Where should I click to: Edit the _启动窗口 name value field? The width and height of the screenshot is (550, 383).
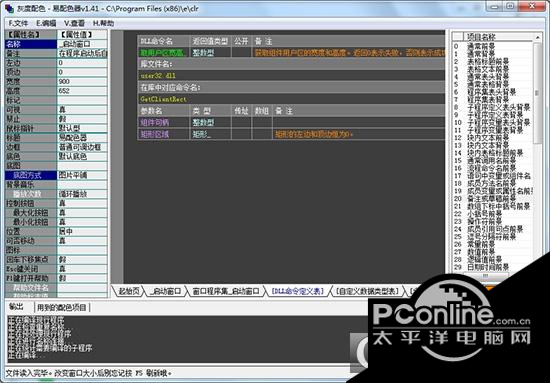click(x=82, y=44)
